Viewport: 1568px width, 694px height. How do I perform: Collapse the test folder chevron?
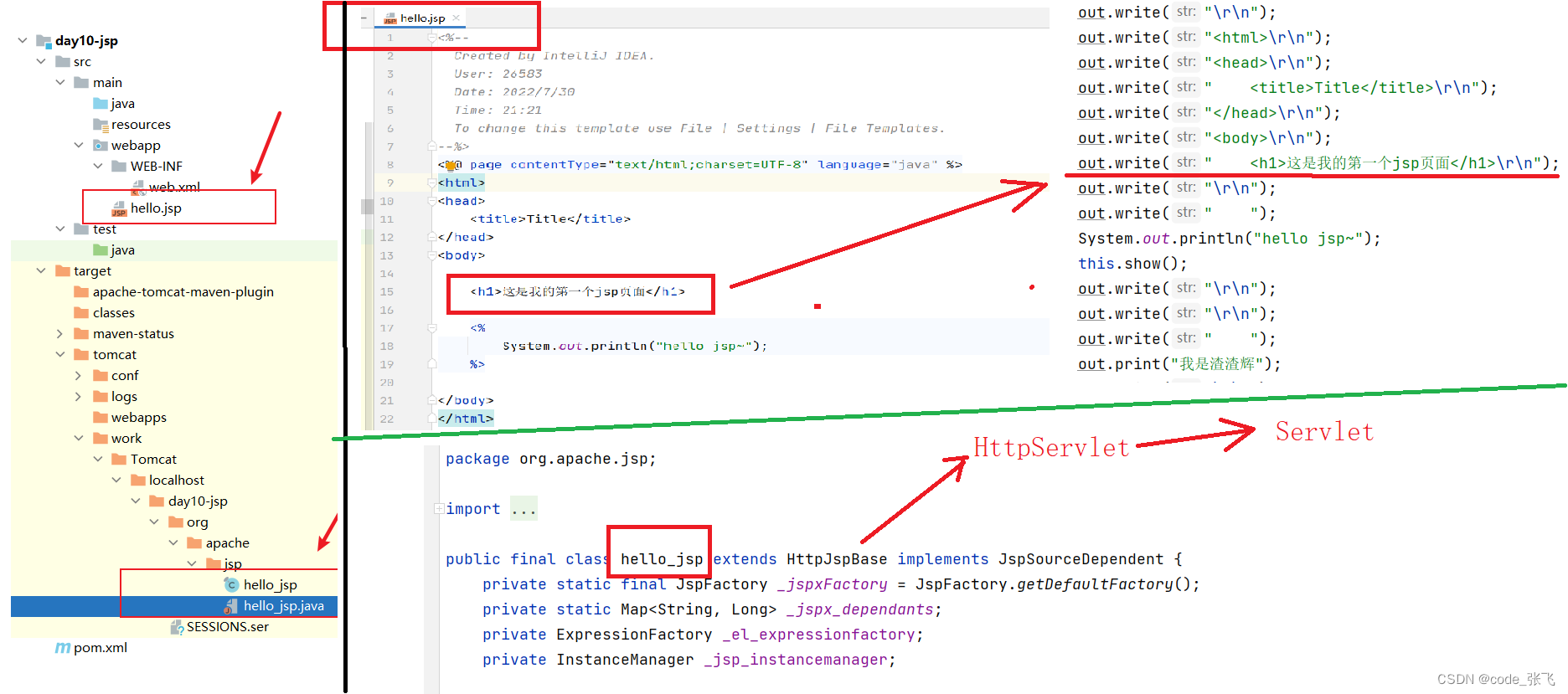[60, 229]
